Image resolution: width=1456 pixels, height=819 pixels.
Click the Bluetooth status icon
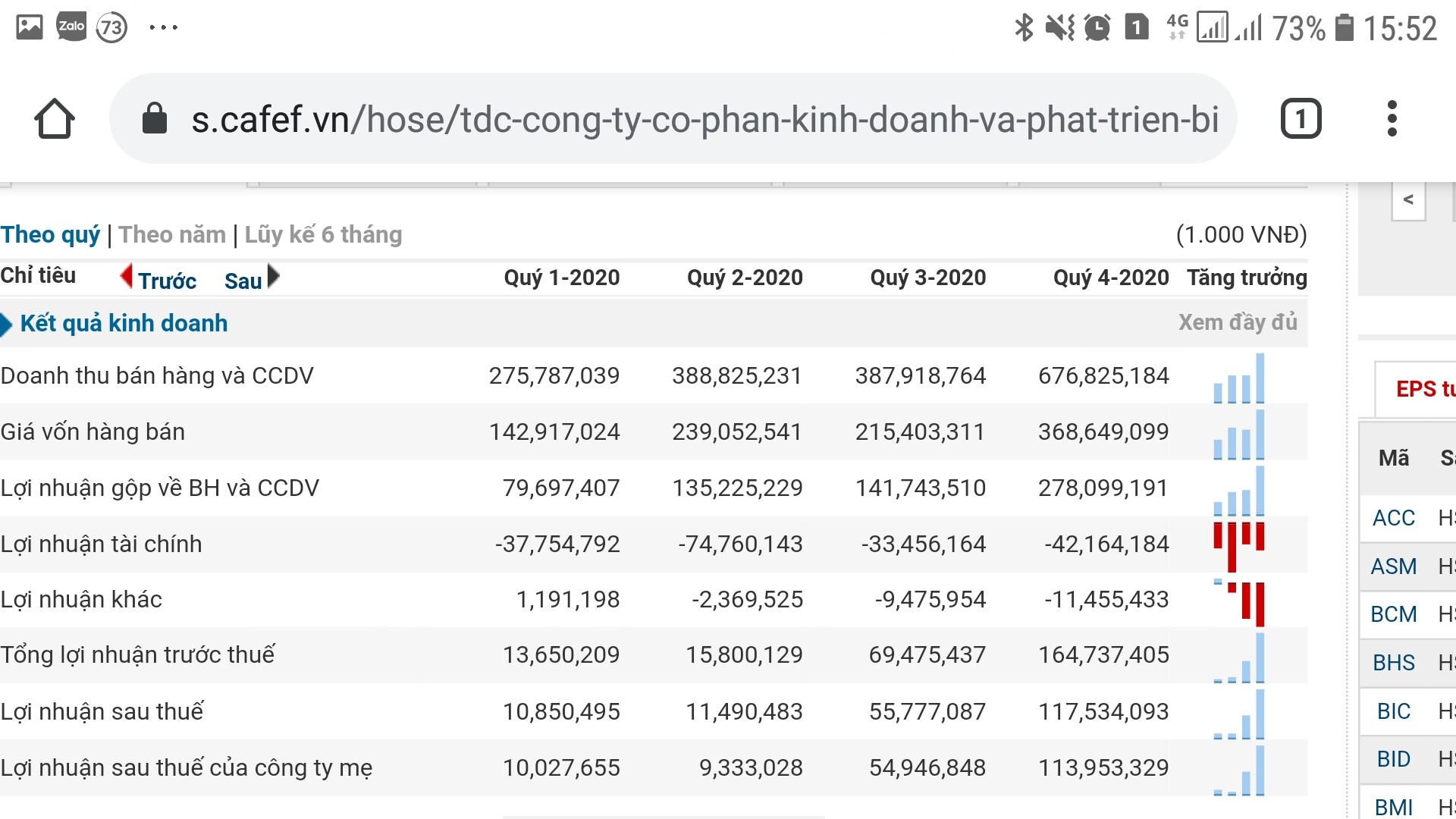tap(1024, 28)
